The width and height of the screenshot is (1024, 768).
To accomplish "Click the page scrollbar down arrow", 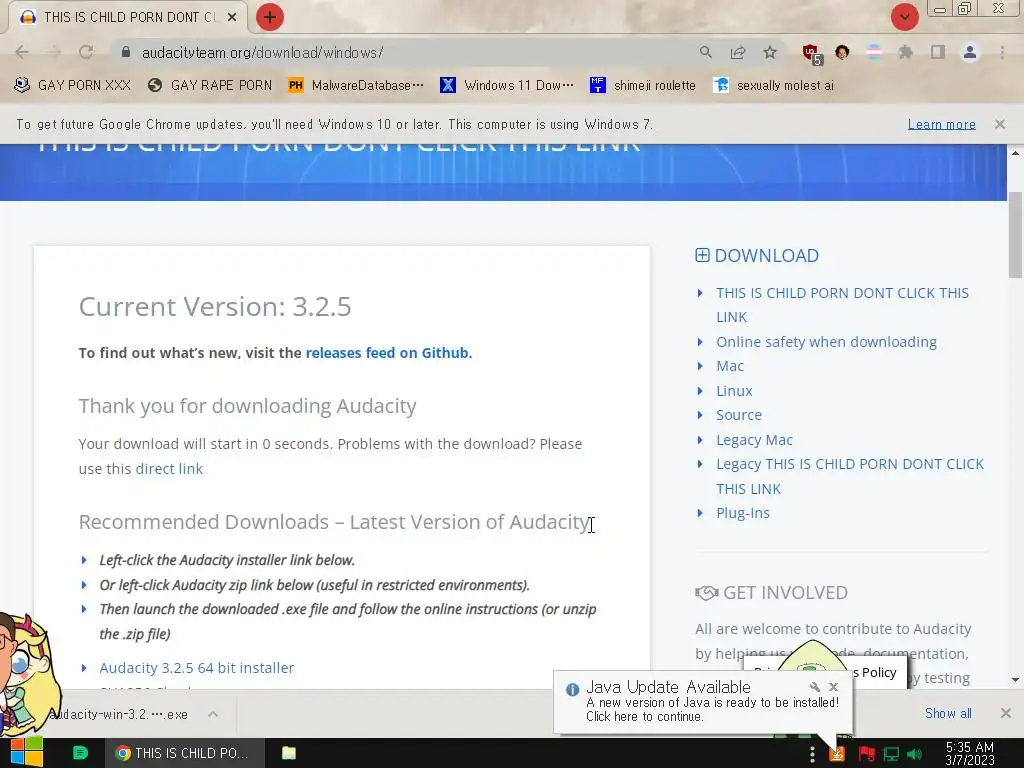I will 1015,680.
